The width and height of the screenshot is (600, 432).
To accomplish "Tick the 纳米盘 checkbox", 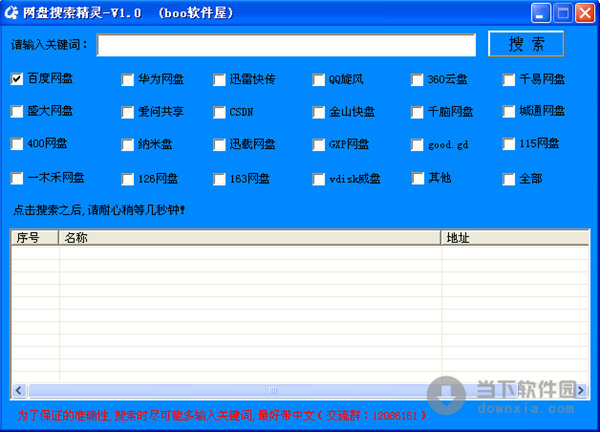I will click(127, 145).
